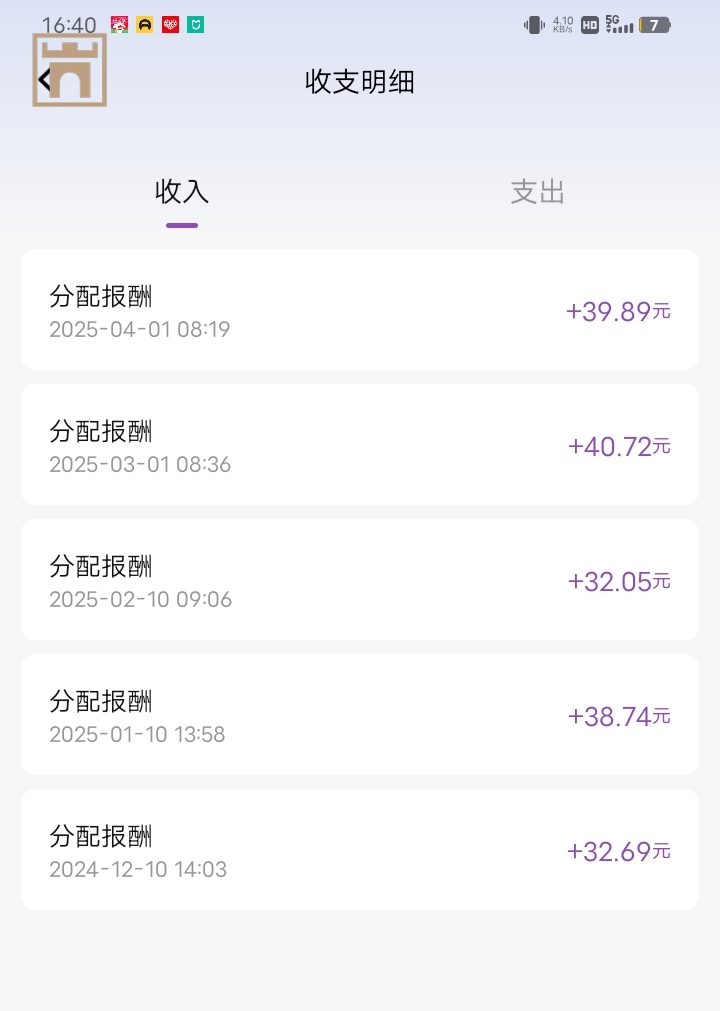Viewport: 720px width, 1011px height.
Task: Select the 收入 tab
Action: click(182, 192)
